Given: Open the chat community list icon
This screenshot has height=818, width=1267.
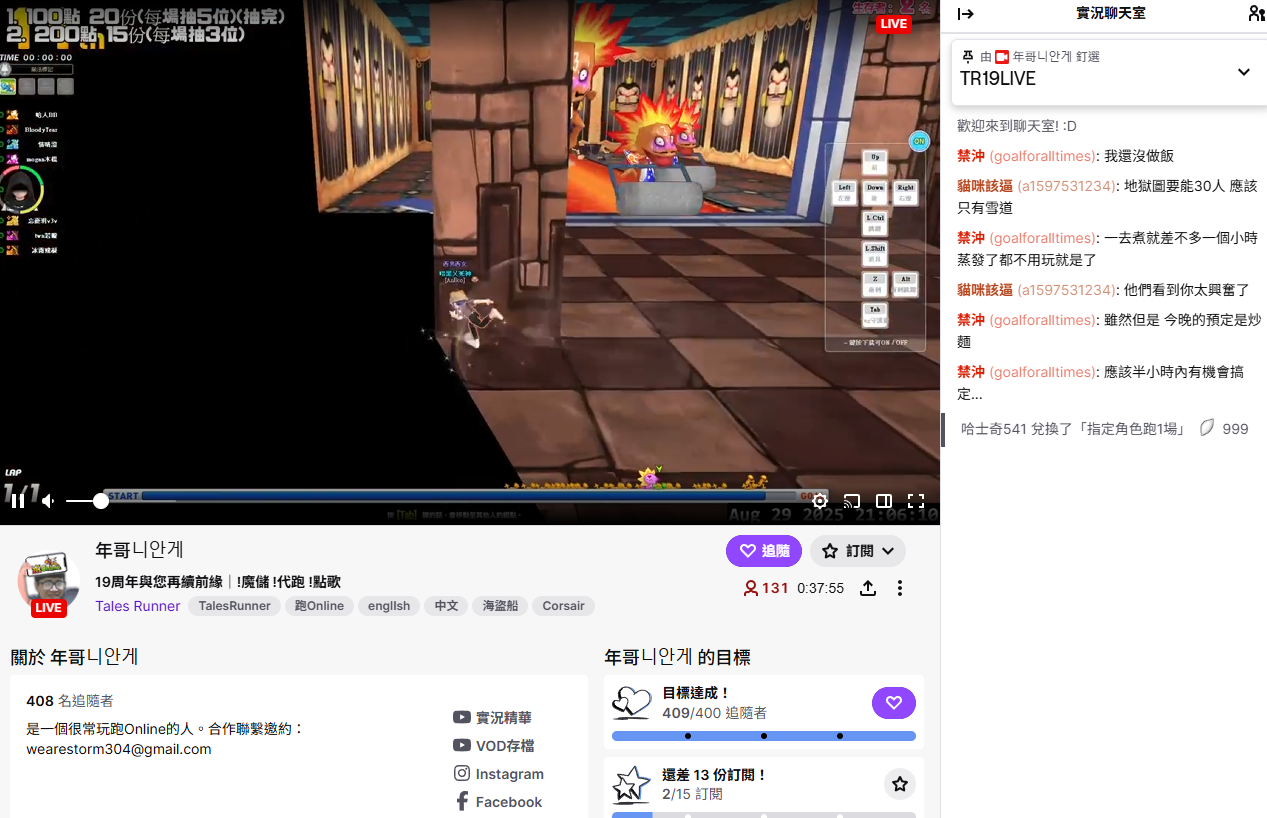Looking at the screenshot, I should (1256, 14).
